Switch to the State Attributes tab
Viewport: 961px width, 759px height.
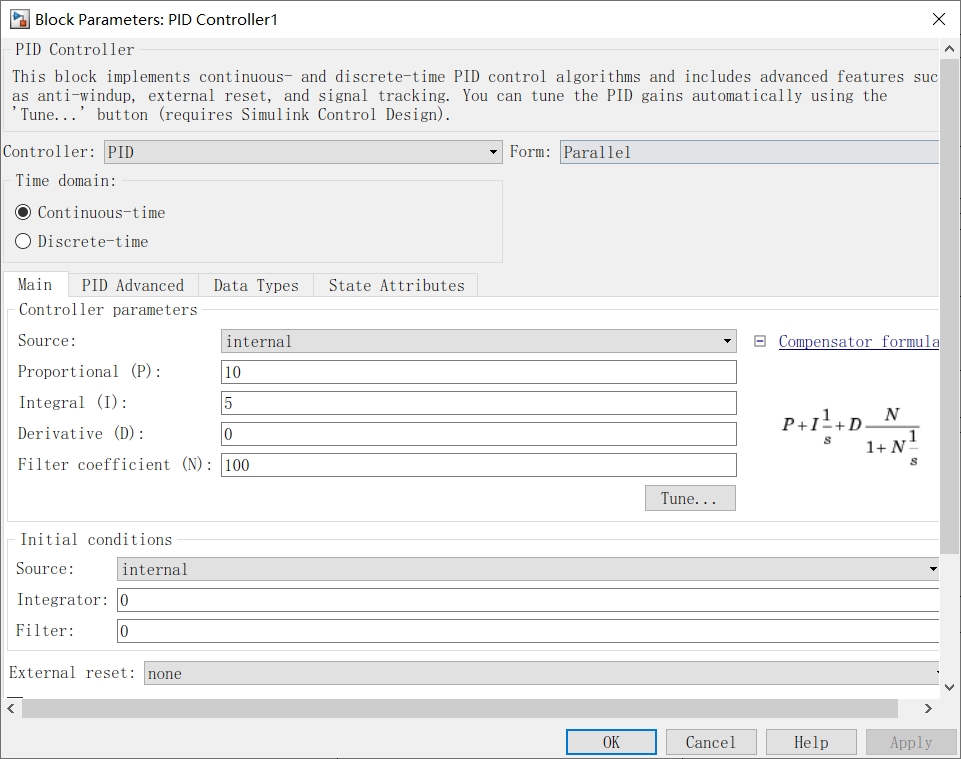tap(396, 285)
